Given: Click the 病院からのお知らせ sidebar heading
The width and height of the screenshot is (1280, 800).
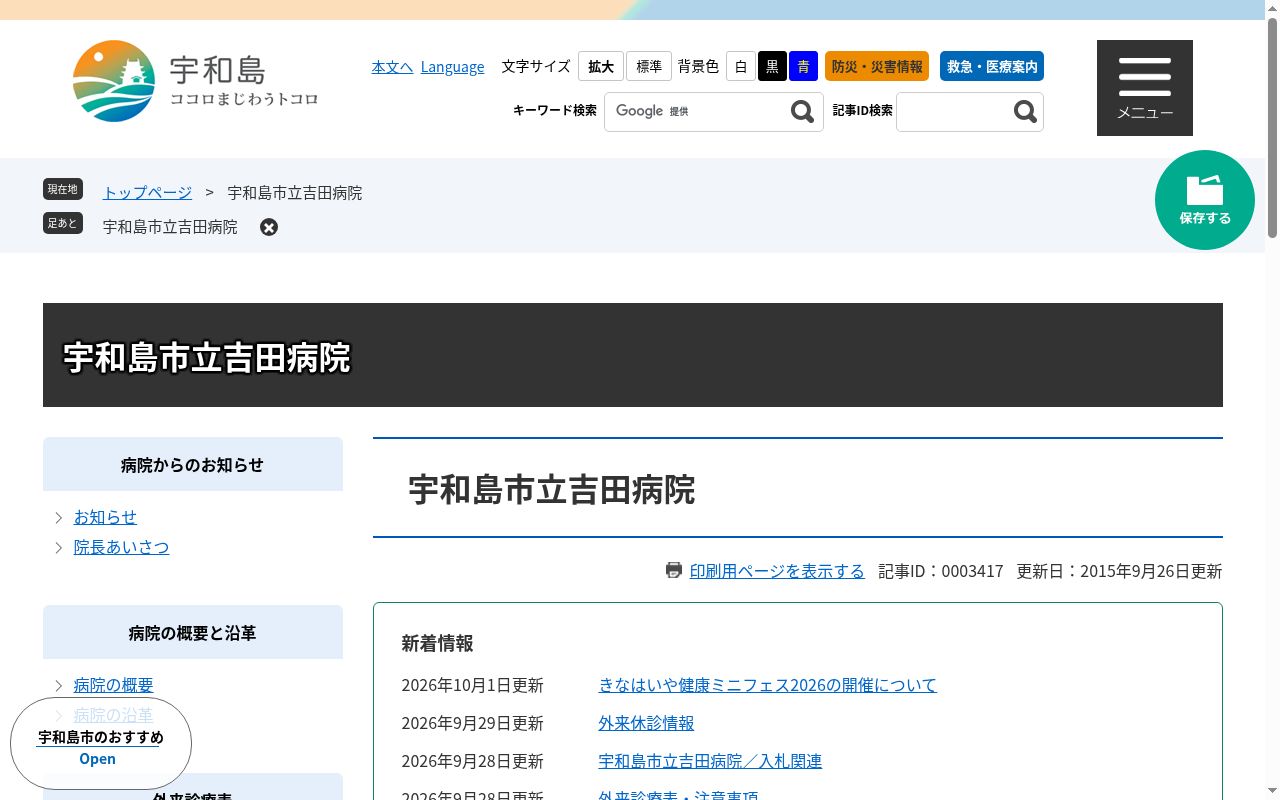Looking at the screenshot, I should coord(193,464).
